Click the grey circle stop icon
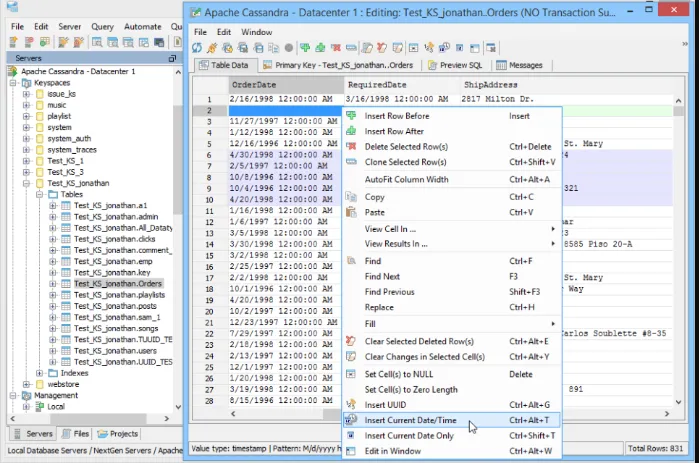Screen dimensions: 699x463 click(x=289, y=48)
